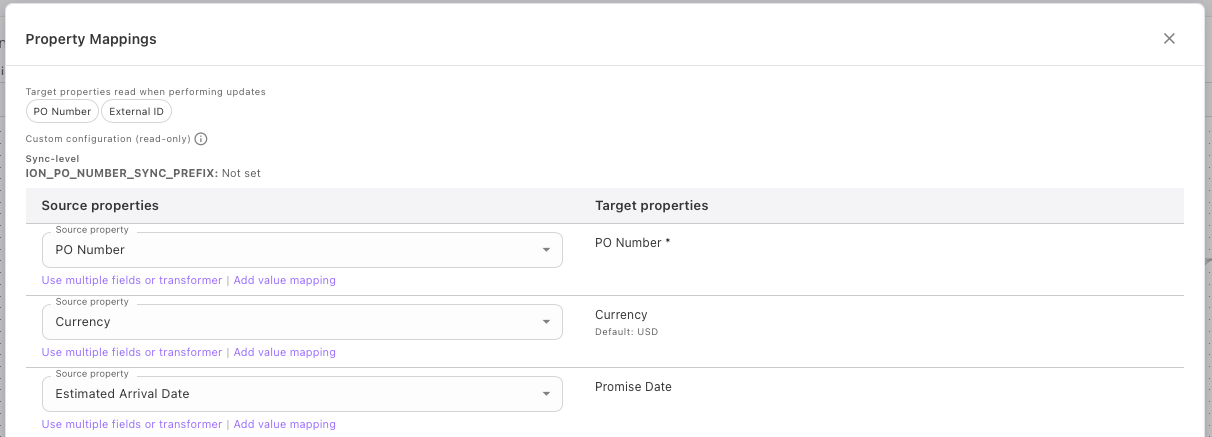The height and width of the screenshot is (437, 1212).
Task: Click the Promise Date target property label
Action: click(x=633, y=387)
